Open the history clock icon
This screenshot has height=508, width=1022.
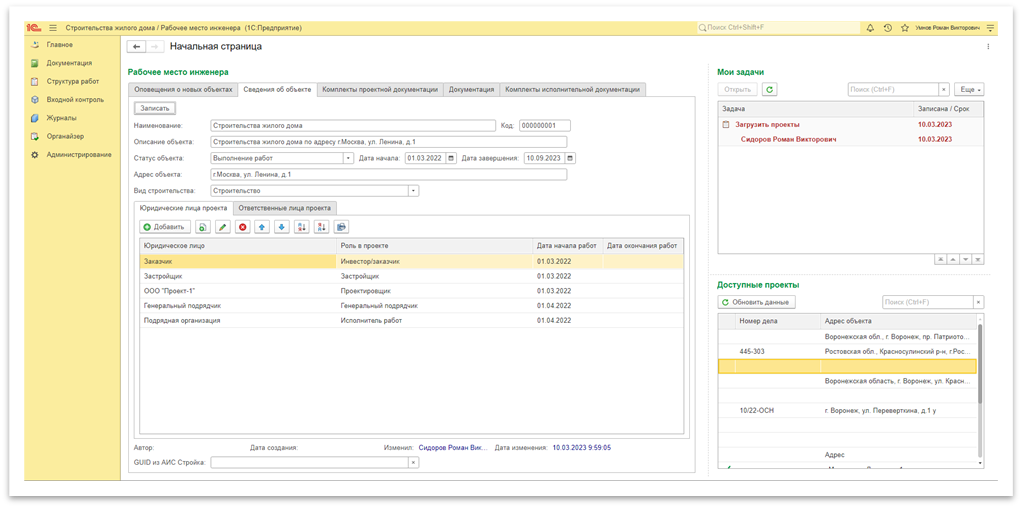coord(887,27)
